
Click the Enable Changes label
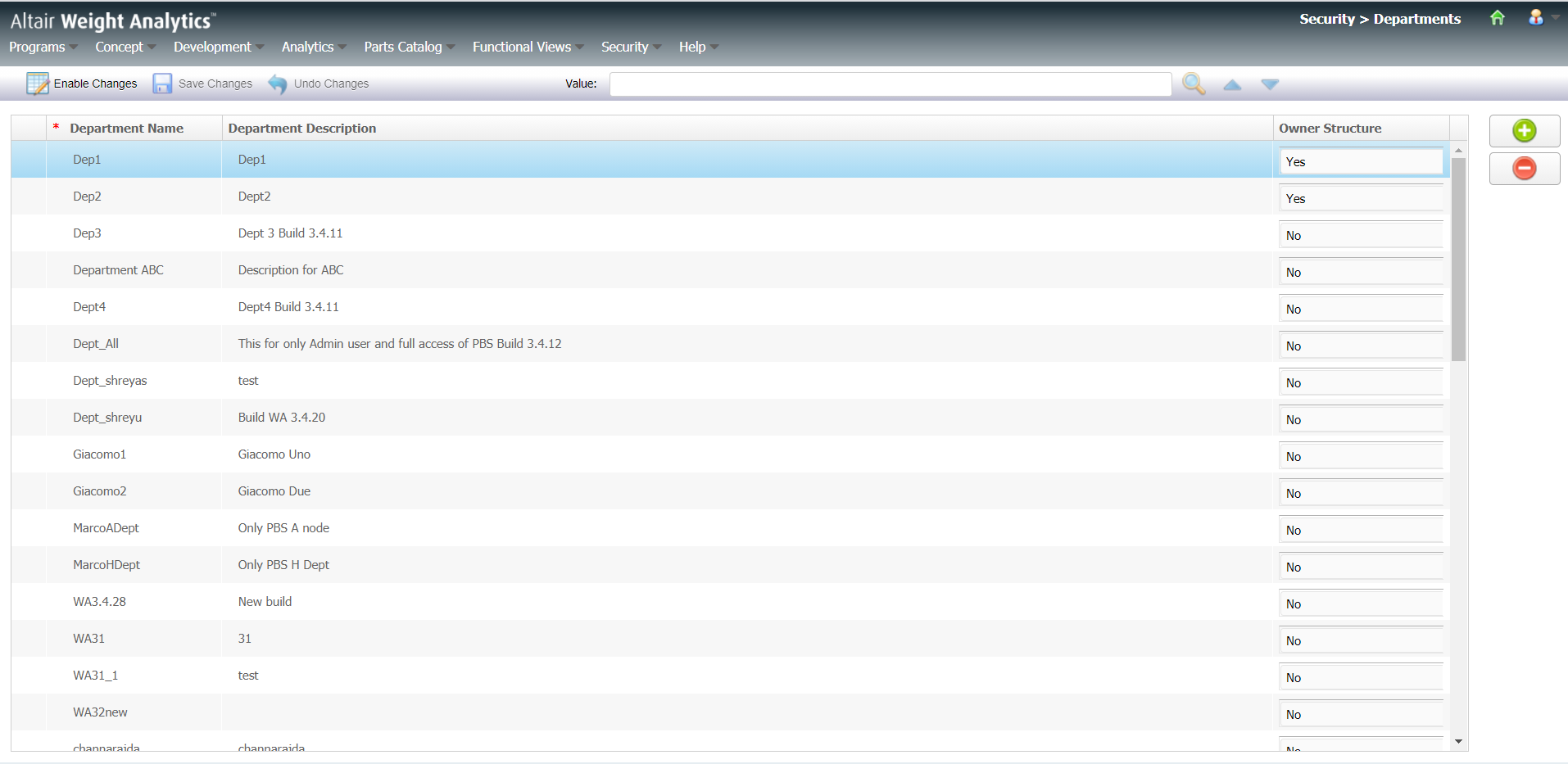point(96,84)
